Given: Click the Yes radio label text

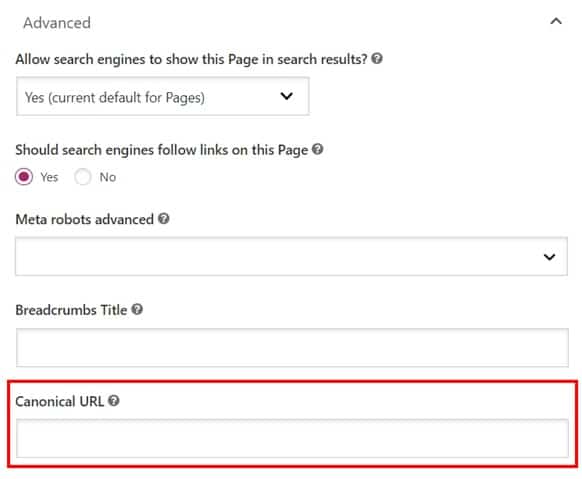Looking at the screenshot, I should pyautogui.click(x=49, y=177).
